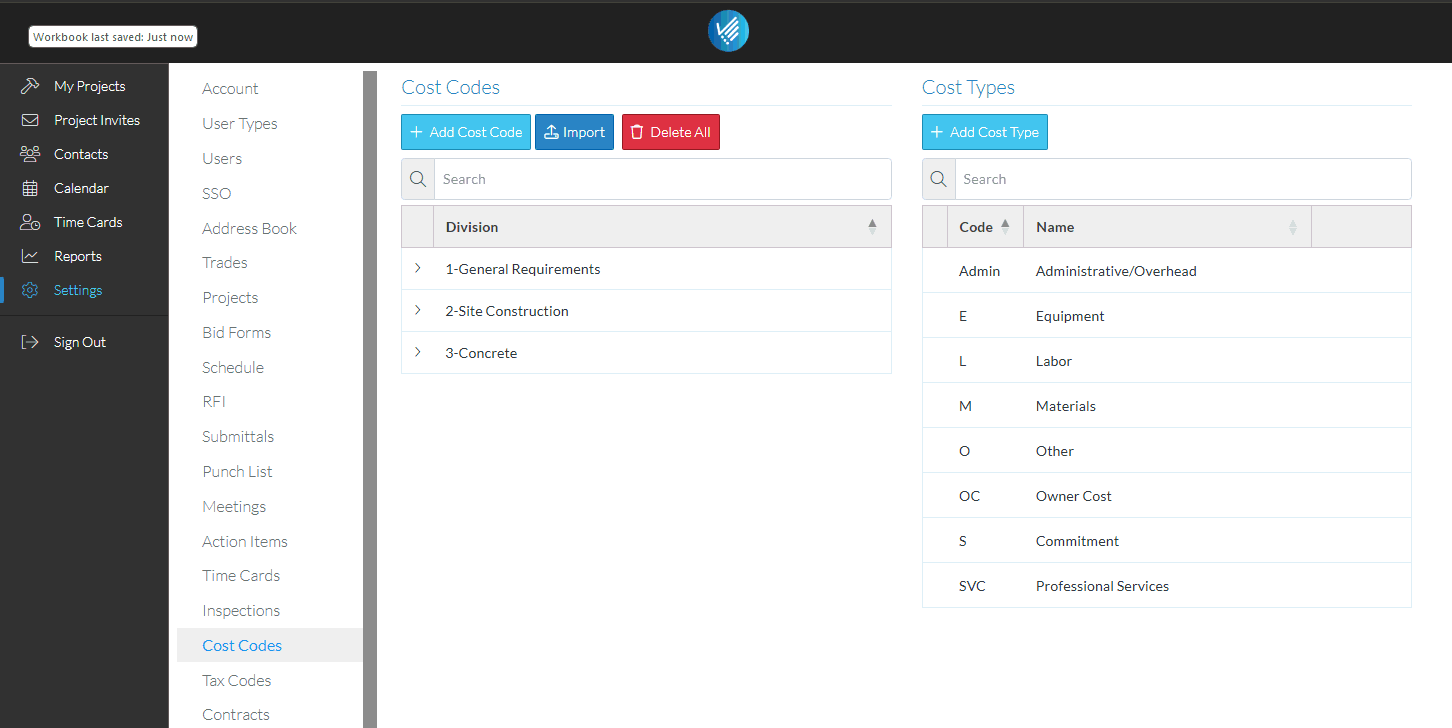Select the Professional Services row
Viewport: 1452px width, 728px height.
[1166, 586]
